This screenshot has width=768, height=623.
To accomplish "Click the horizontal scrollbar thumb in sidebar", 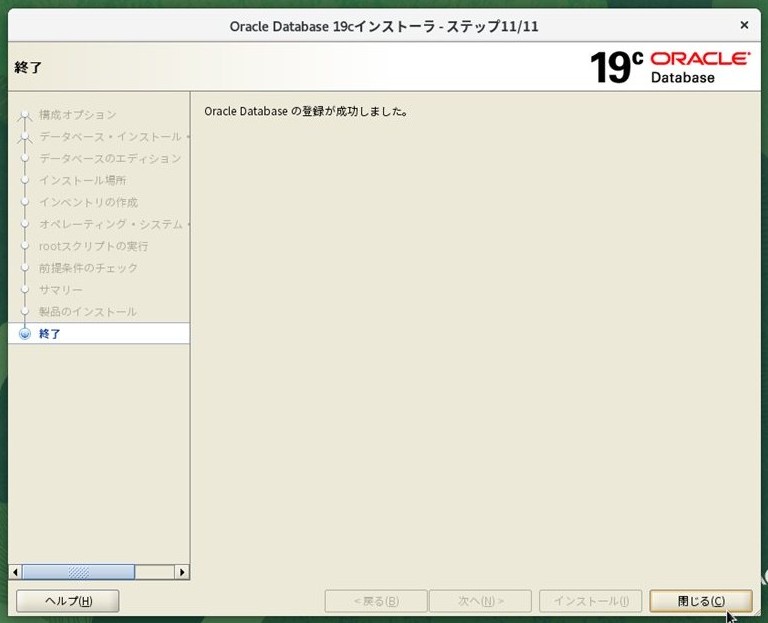I will pyautogui.click(x=78, y=572).
